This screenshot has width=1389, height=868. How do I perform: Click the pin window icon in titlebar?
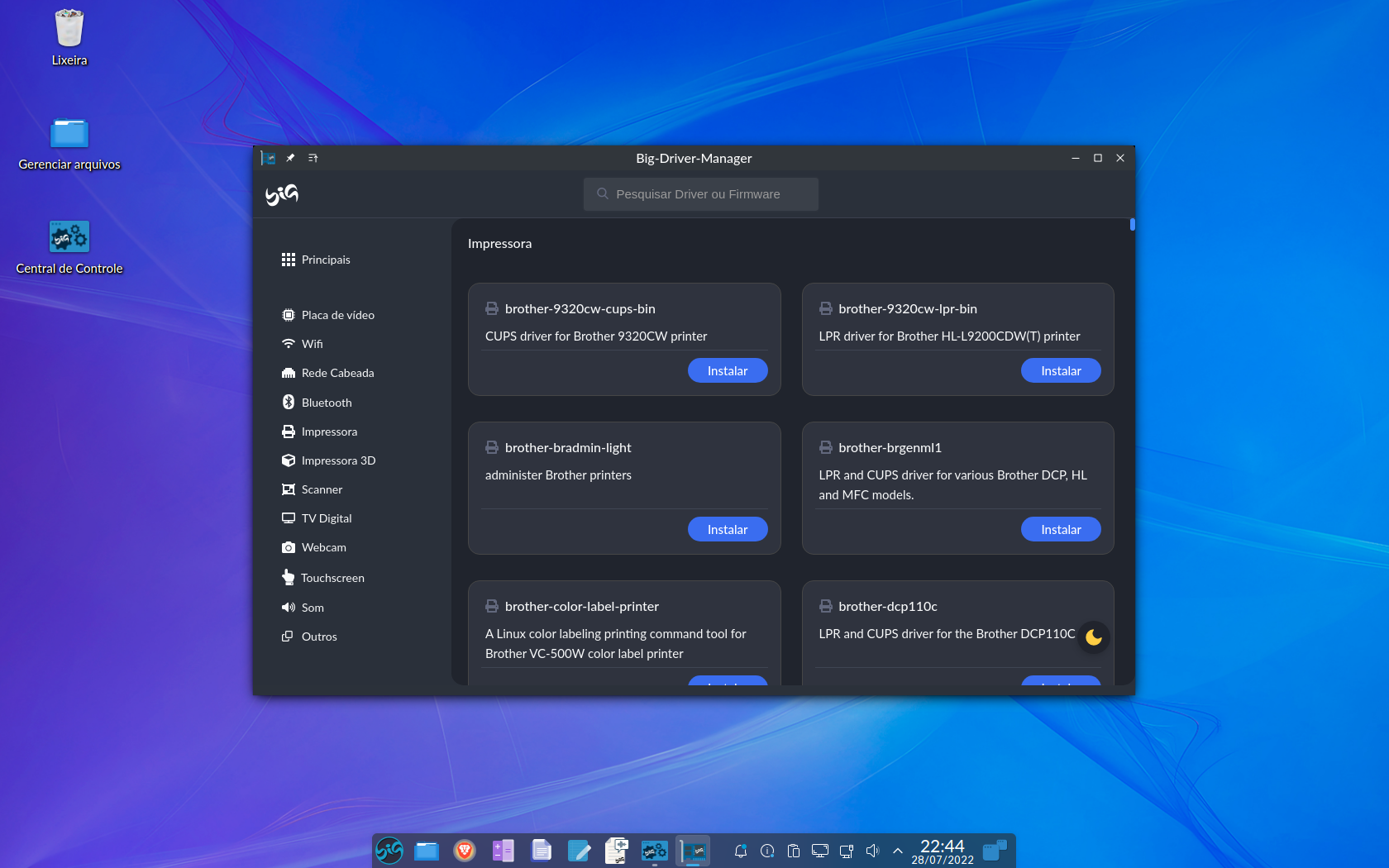[290, 158]
